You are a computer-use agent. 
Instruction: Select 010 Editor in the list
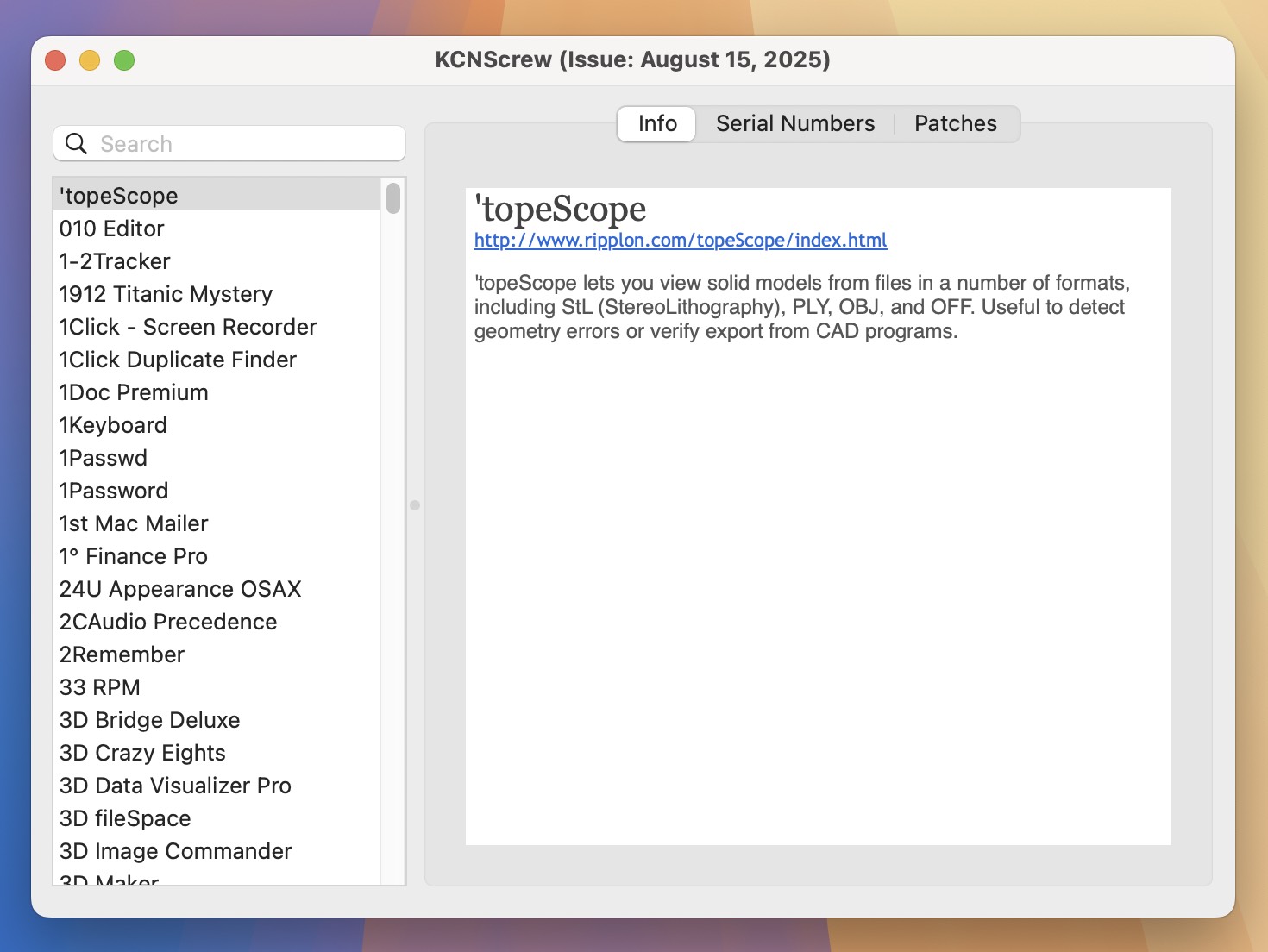(x=112, y=229)
